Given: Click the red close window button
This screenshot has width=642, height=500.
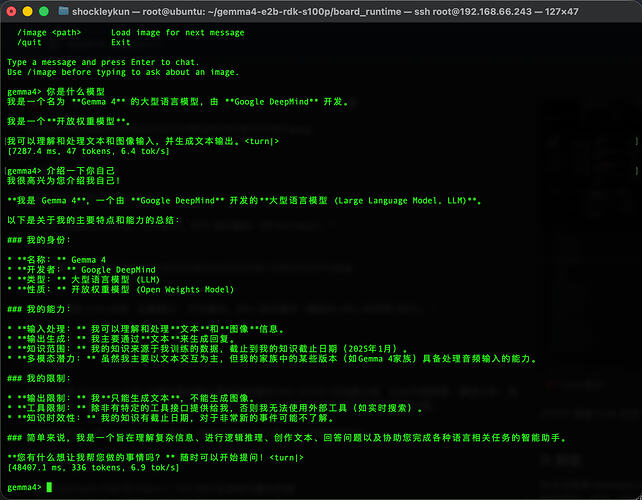Looking at the screenshot, I should point(11,11).
